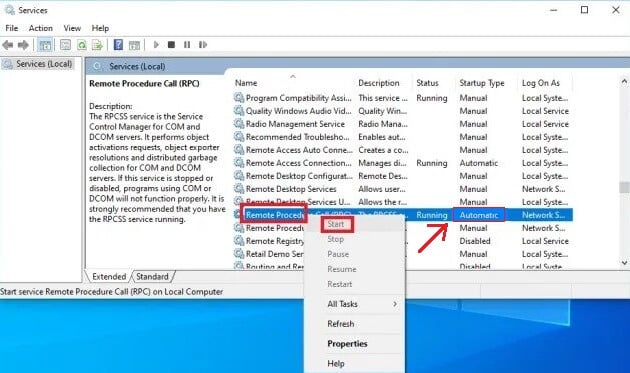Click the vertical scrollbar thumb

pyautogui.click(x=624, y=187)
